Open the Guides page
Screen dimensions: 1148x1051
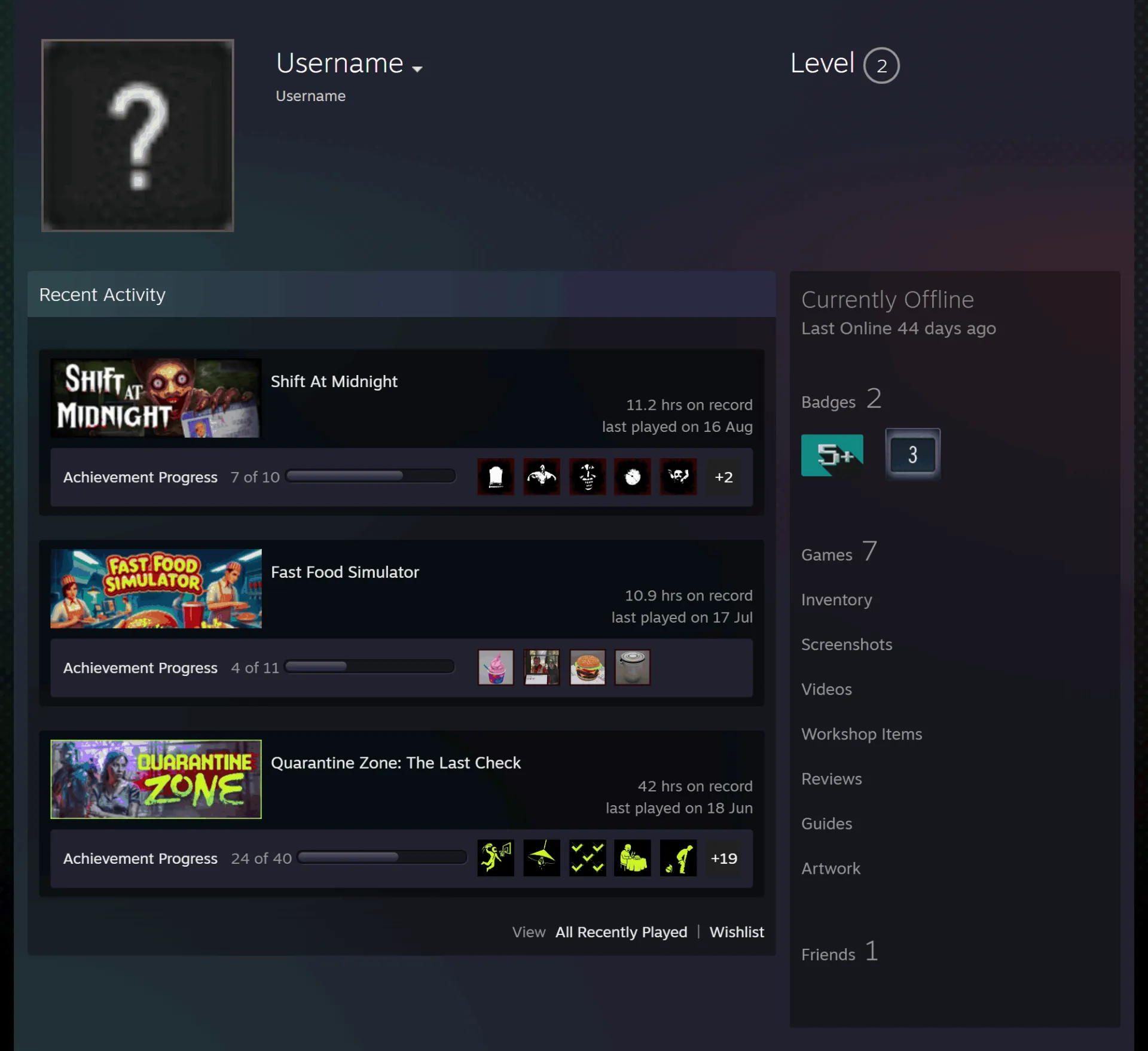826,824
